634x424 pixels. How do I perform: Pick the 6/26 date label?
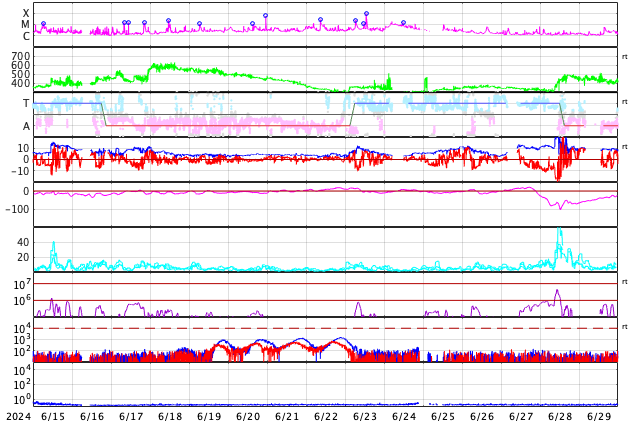point(482,416)
